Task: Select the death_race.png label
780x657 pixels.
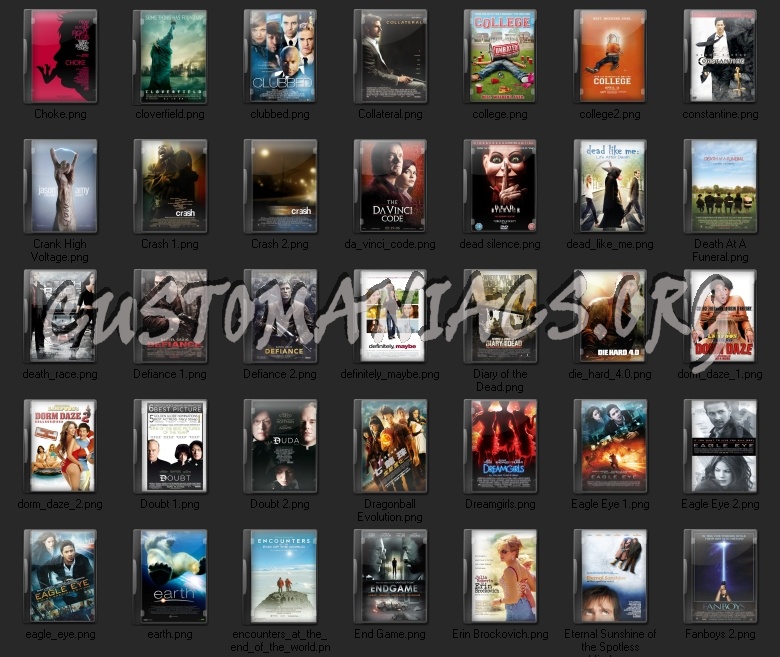Action: point(60,374)
